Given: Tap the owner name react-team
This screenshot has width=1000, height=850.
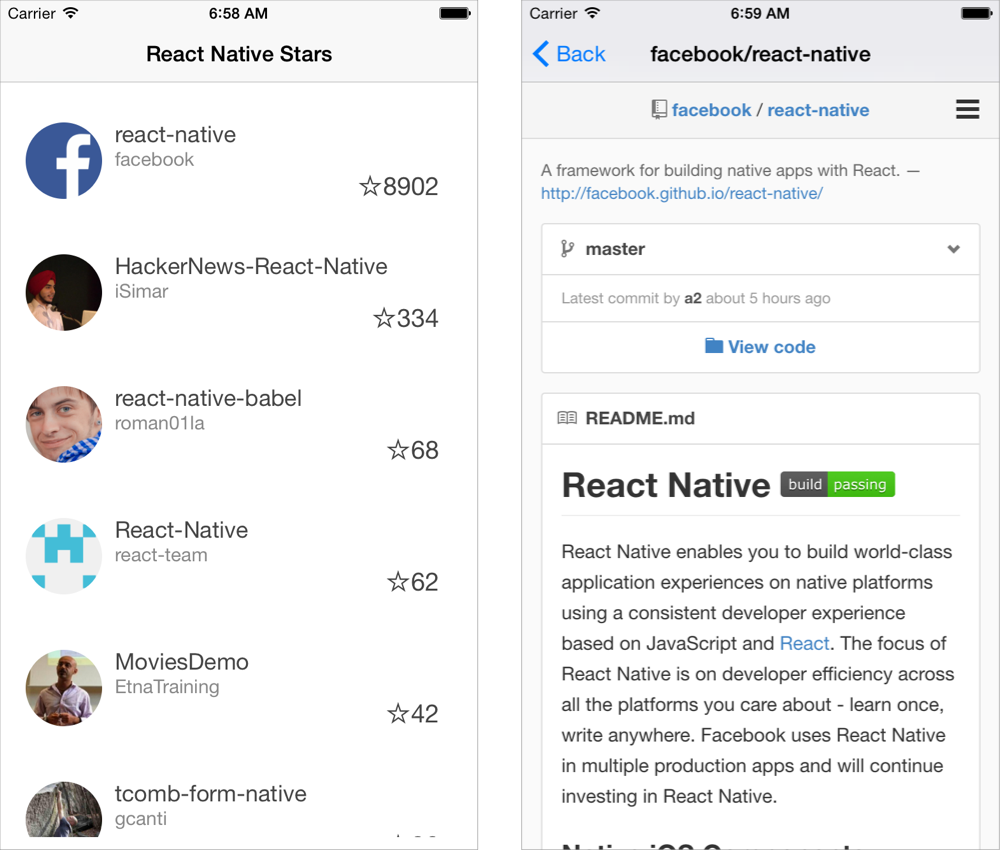Looking at the screenshot, I should tap(161, 555).
